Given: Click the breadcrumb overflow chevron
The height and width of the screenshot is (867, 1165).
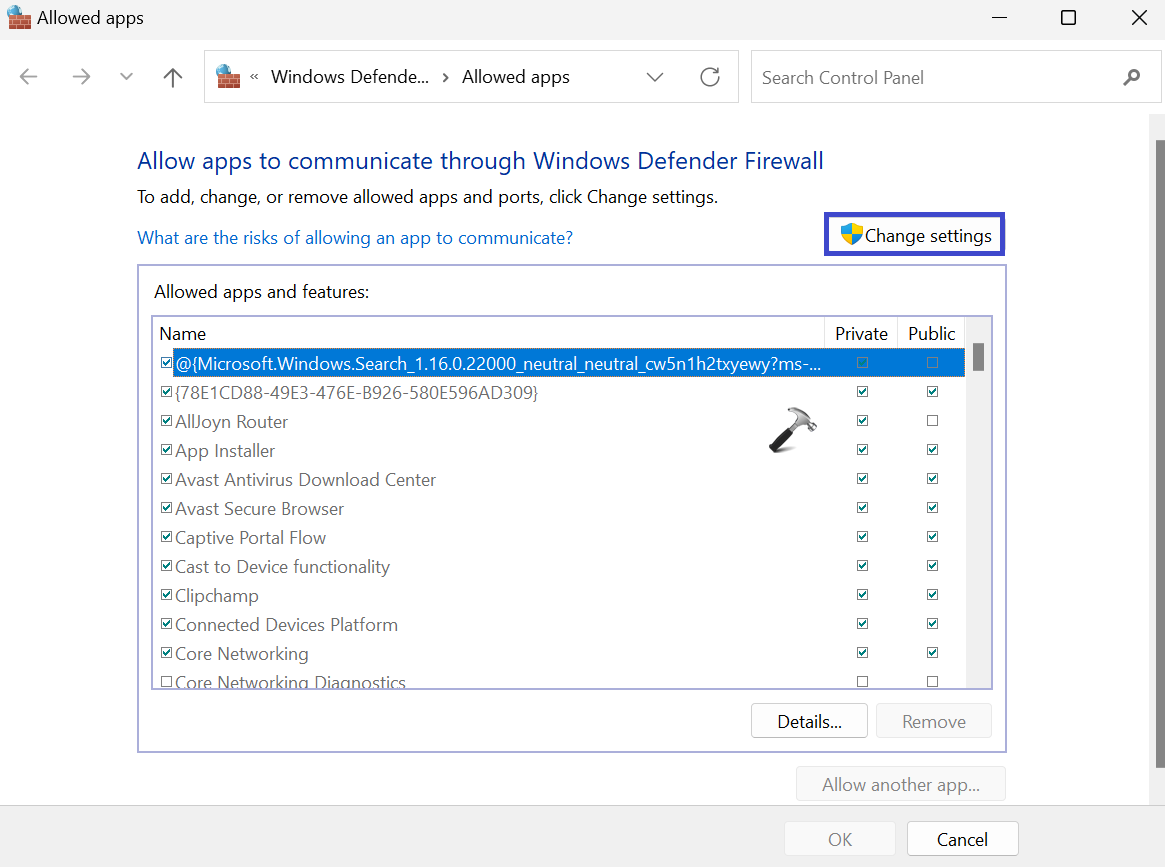Looking at the screenshot, I should (255, 77).
